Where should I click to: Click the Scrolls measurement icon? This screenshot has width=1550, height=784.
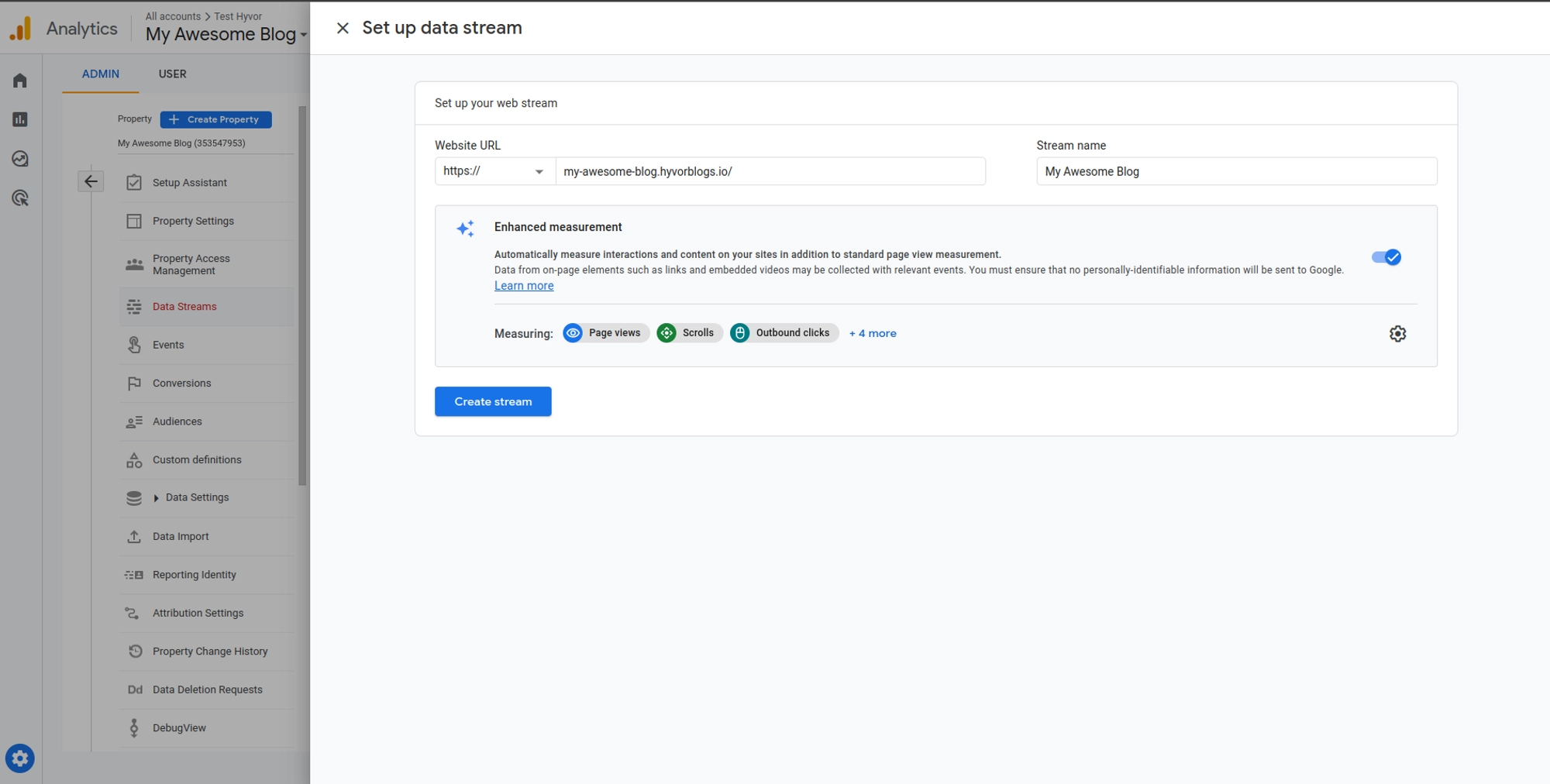pos(666,333)
